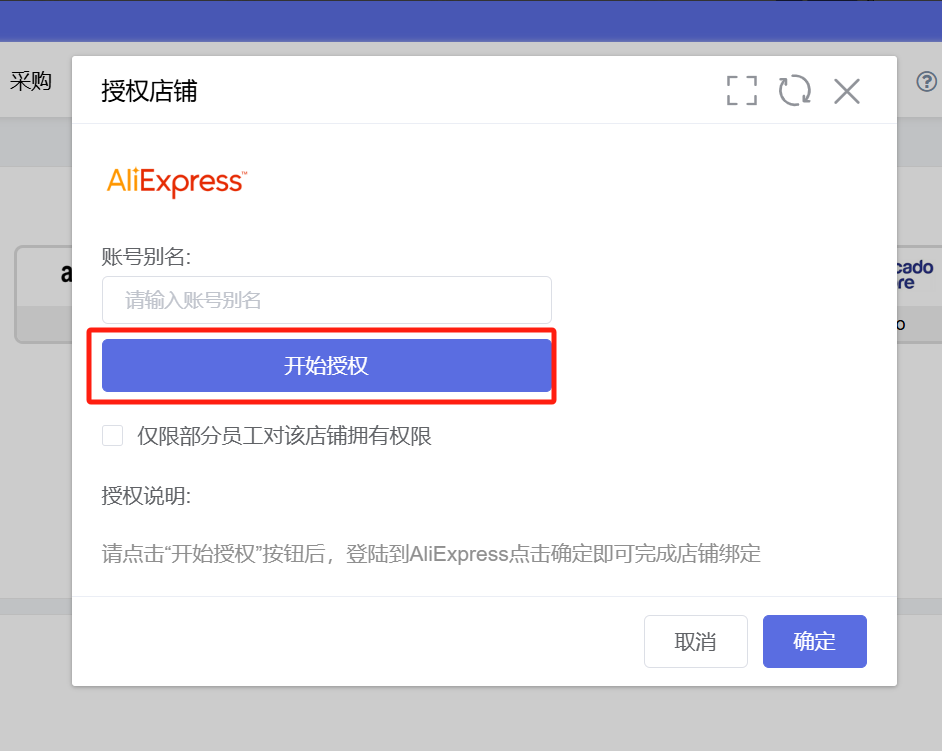Tick the 仅限部分员工 permission checkbox
942x751 pixels.
coord(112,436)
